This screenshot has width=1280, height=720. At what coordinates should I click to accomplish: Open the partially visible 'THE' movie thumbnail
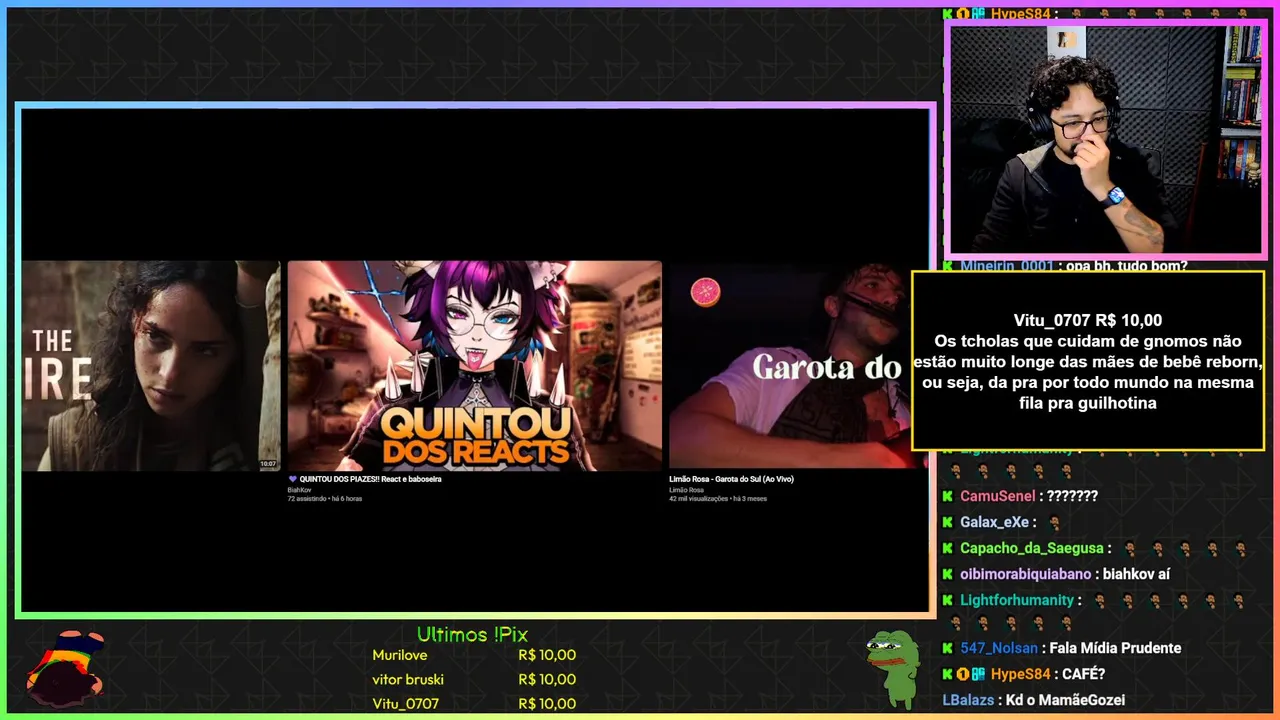tap(151, 365)
